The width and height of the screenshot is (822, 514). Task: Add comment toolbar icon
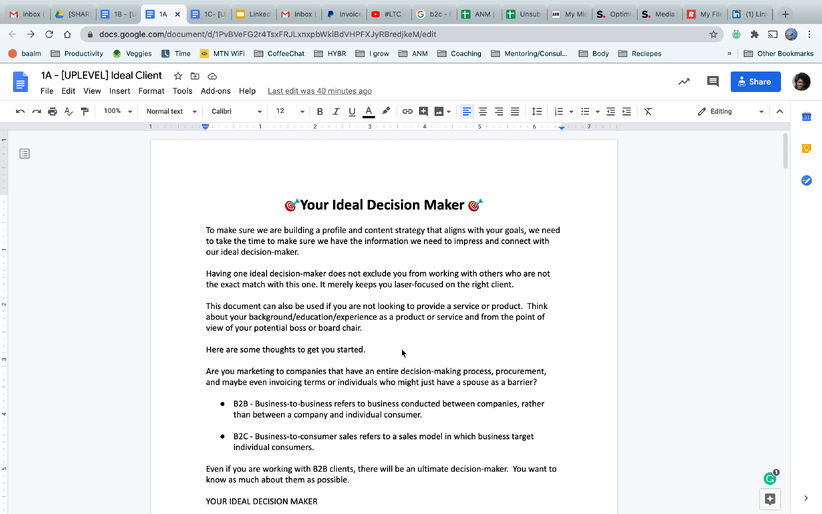[423, 111]
